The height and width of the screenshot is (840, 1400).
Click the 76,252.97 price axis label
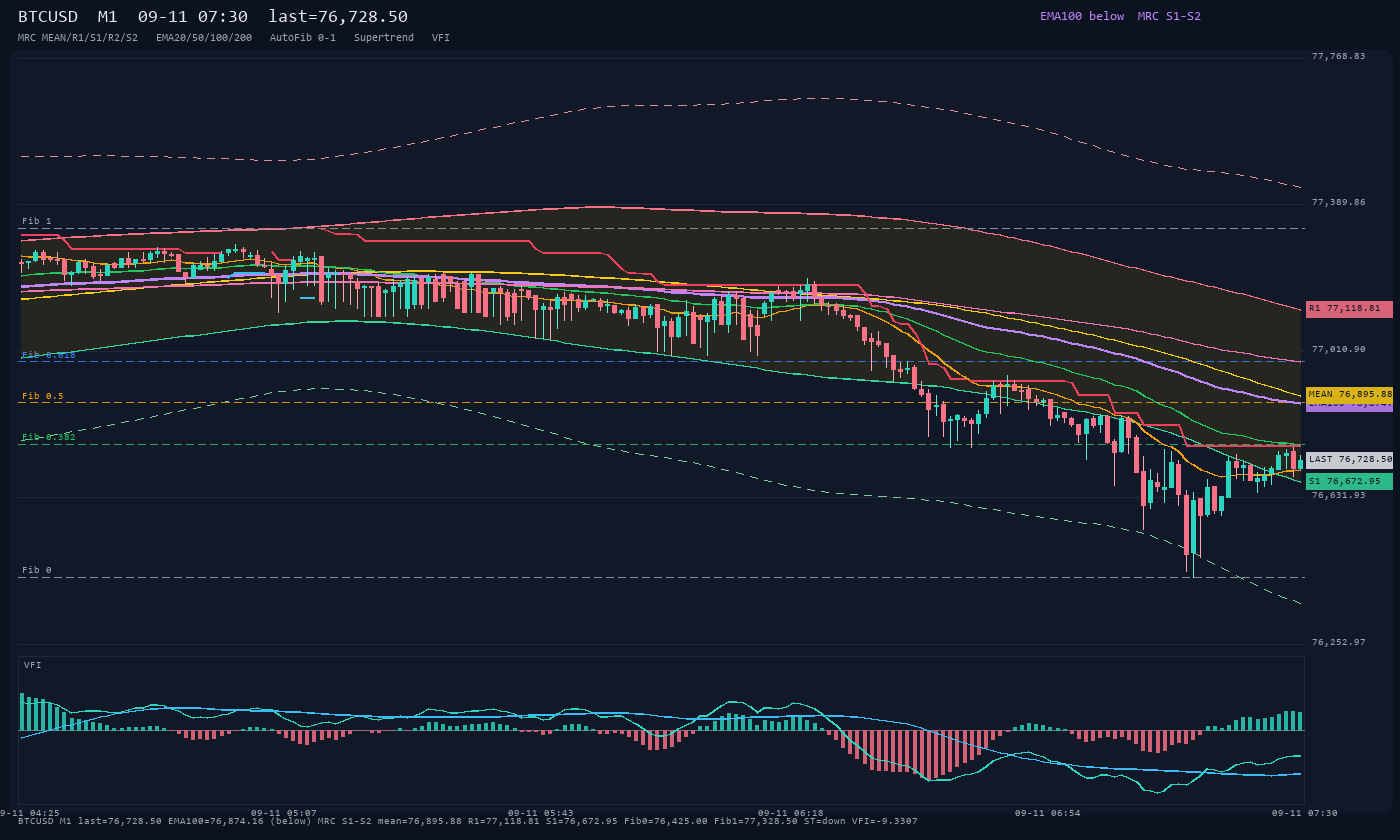(x=1338, y=642)
